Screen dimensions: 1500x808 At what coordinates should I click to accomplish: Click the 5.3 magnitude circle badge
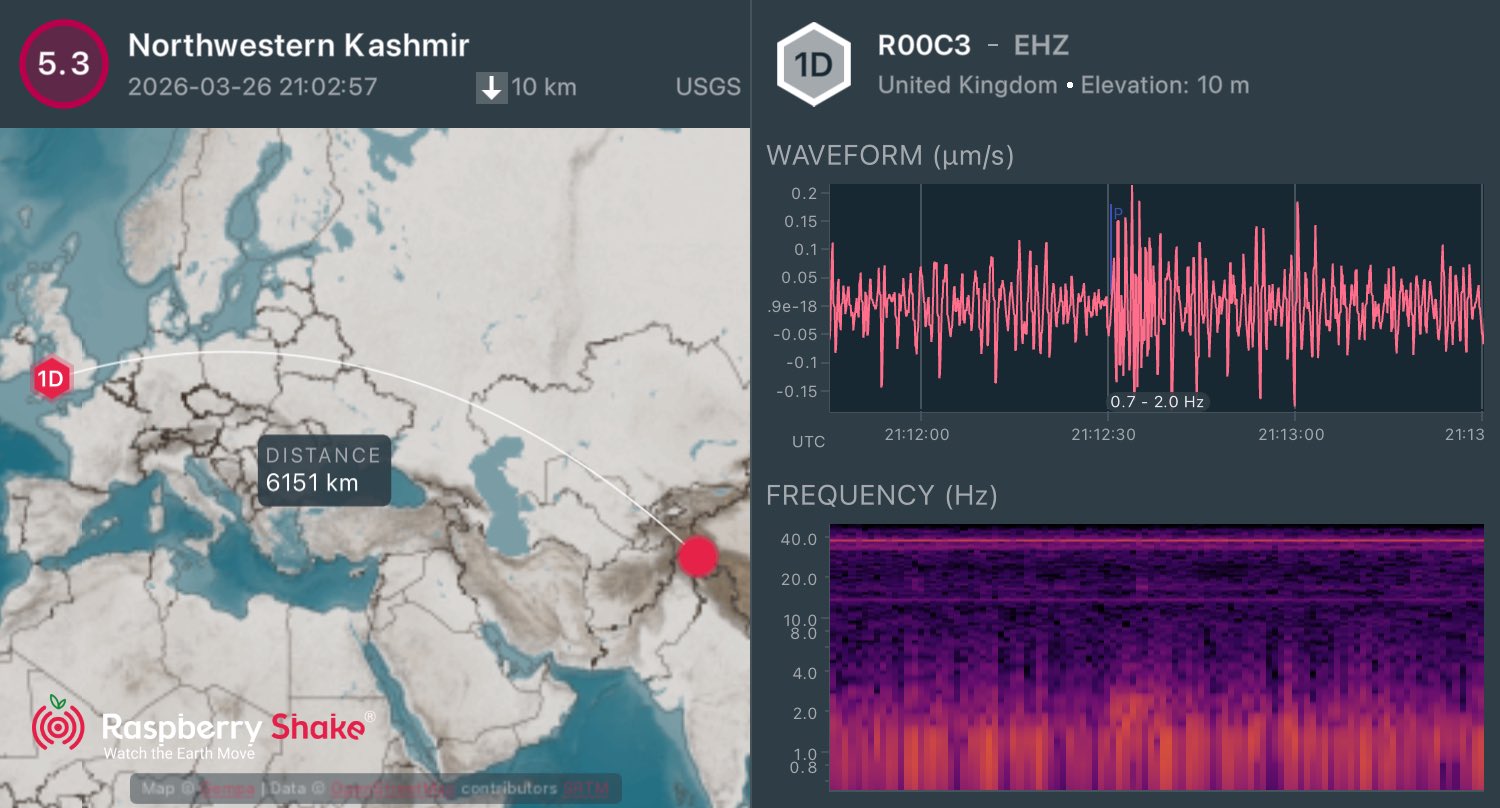[x=63, y=63]
